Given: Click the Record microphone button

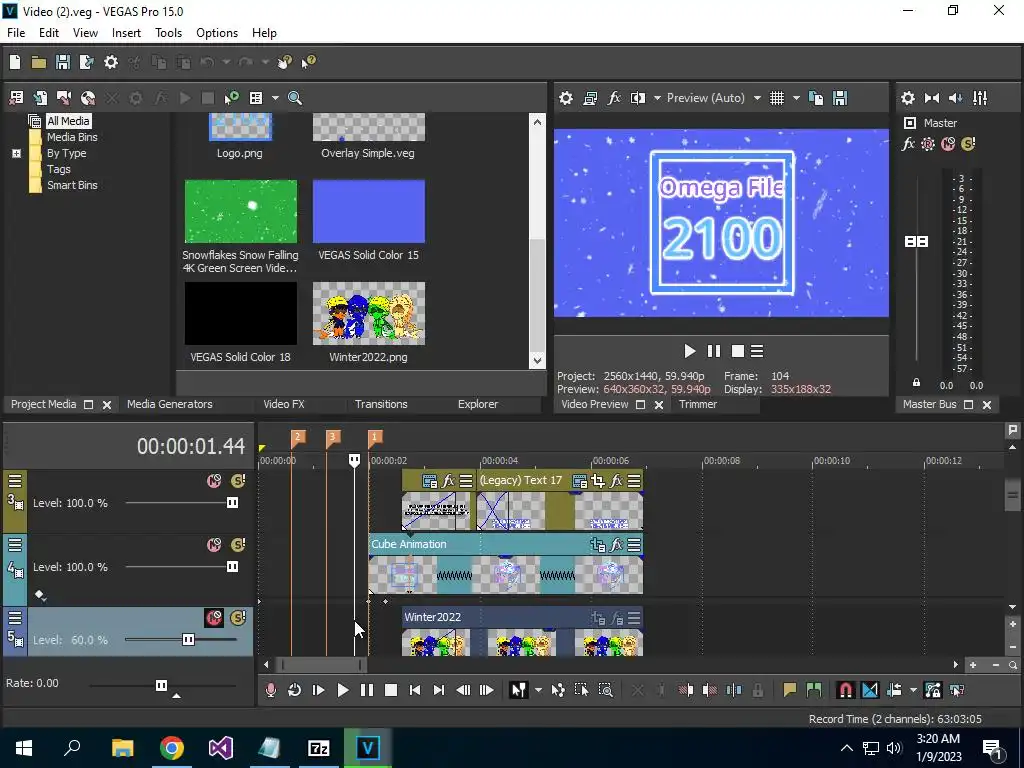Looking at the screenshot, I should (x=270, y=690).
